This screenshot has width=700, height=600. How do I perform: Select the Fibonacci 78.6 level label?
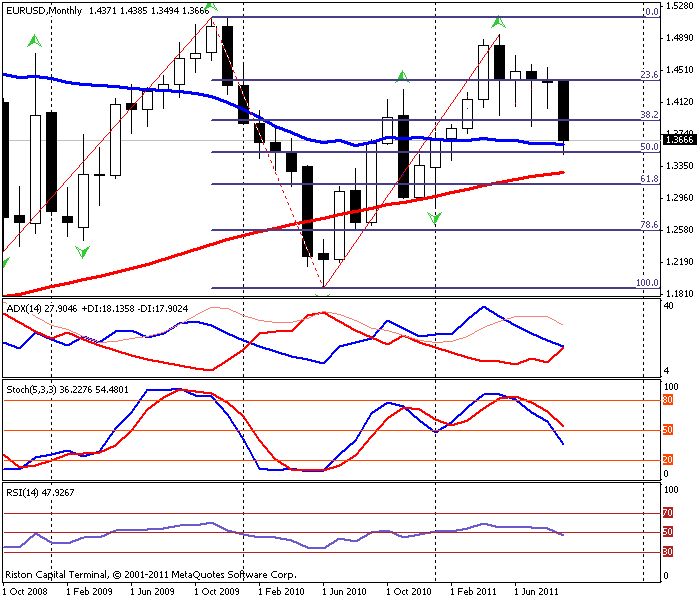click(x=650, y=225)
